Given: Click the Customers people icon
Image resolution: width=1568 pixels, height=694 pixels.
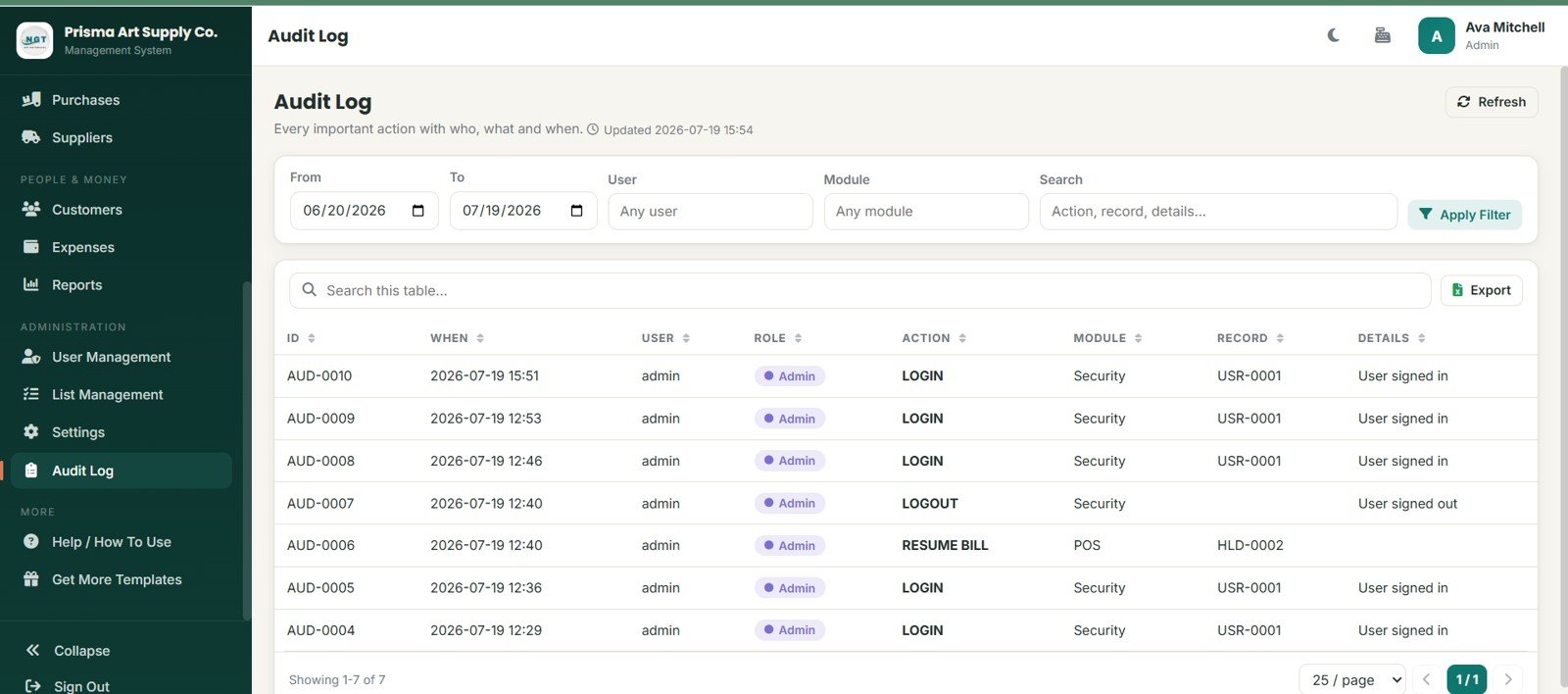Looking at the screenshot, I should [x=31, y=209].
